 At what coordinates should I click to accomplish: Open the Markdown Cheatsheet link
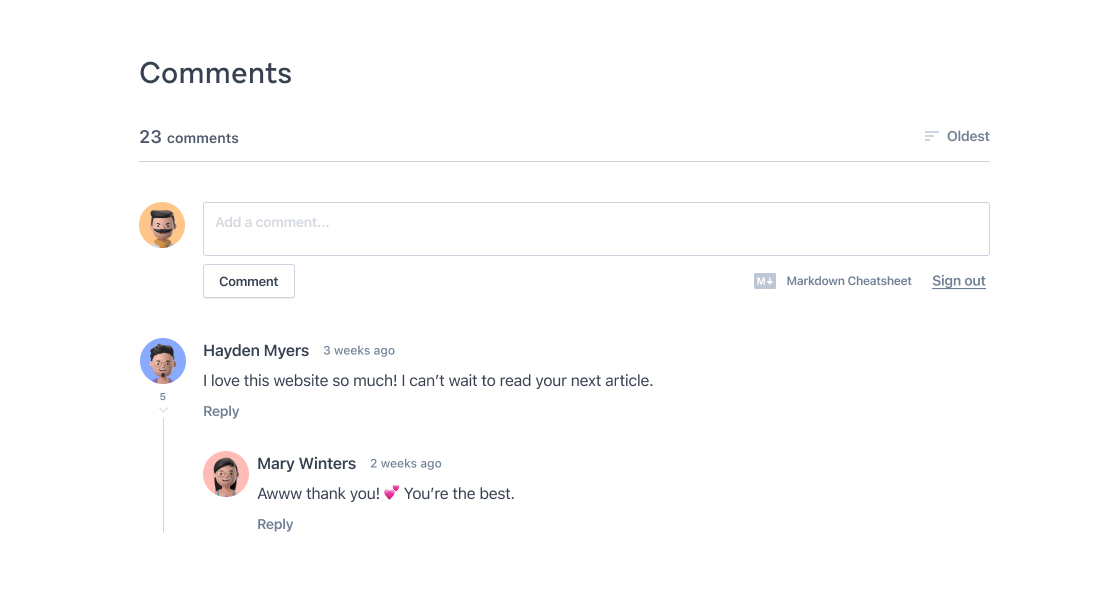[849, 281]
